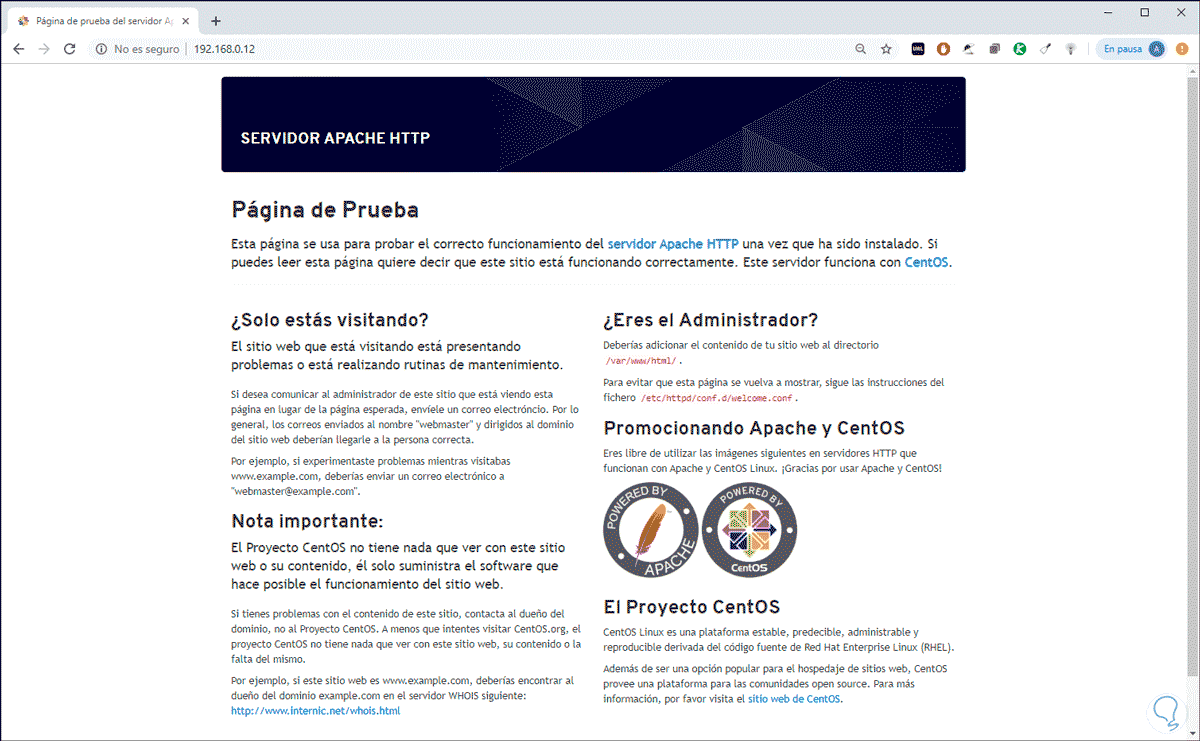This screenshot has height=741, width=1200.
Task: Follow the 'servidor Apache HTTP' link
Action: click(673, 244)
